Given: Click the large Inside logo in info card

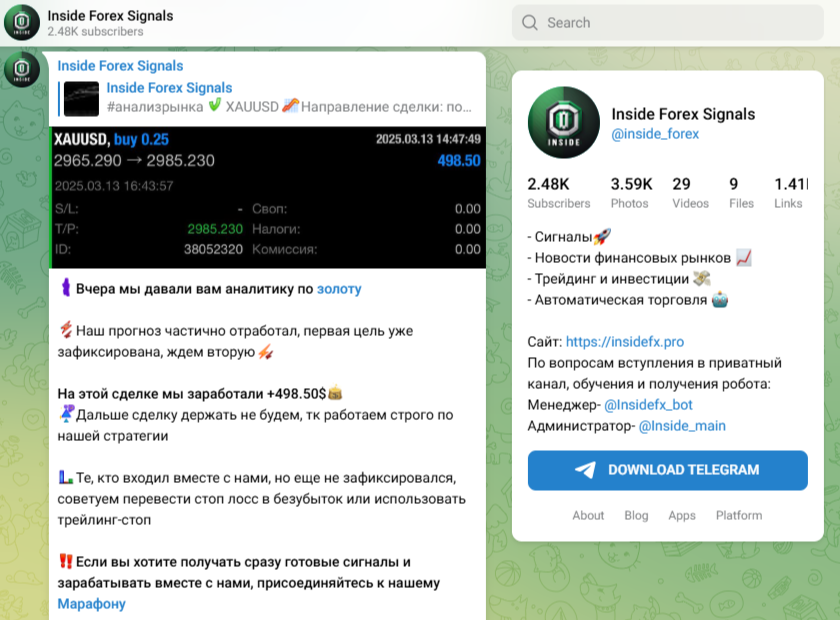Looking at the screenshot, I should point(564,123).
